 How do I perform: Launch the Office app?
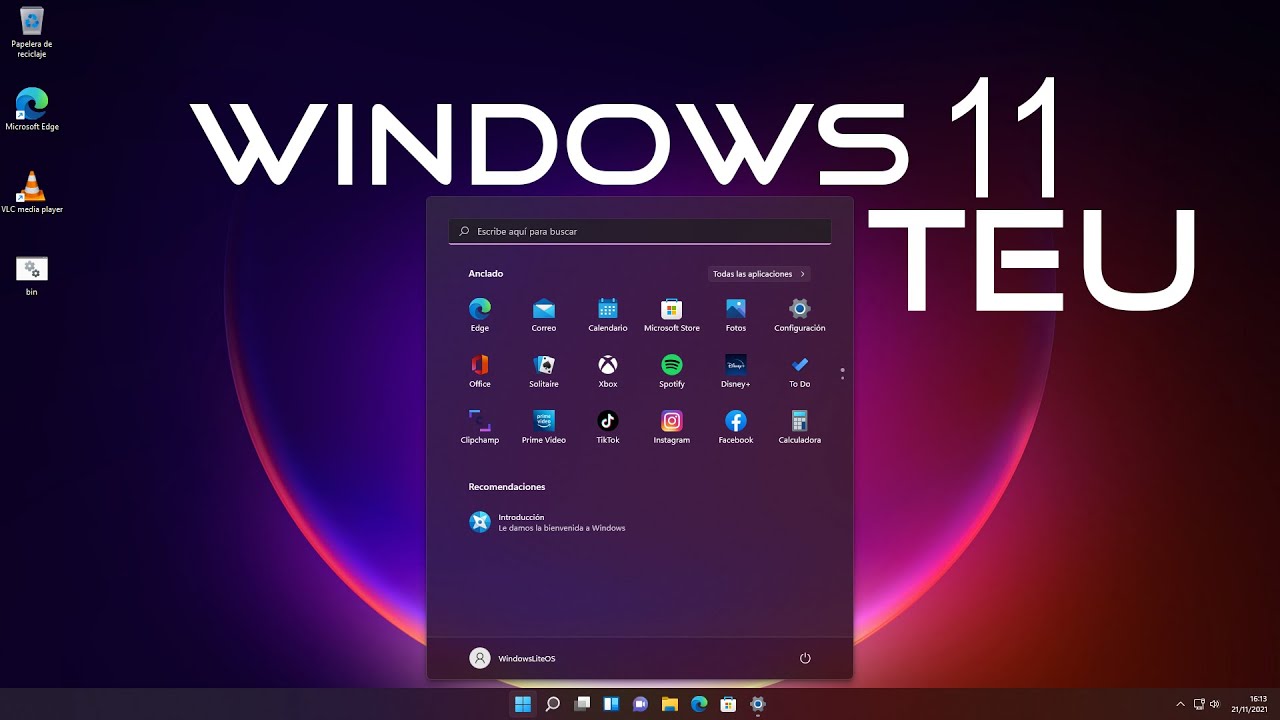(x=480, y=370)
